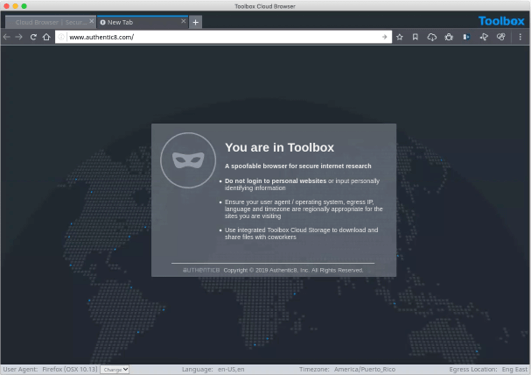
Task: Close the New Tab tab
Action: (183, 21)
